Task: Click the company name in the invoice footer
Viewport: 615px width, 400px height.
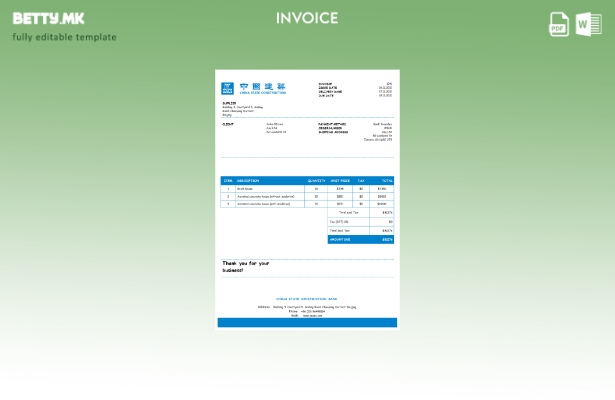Action: [307, 299]
